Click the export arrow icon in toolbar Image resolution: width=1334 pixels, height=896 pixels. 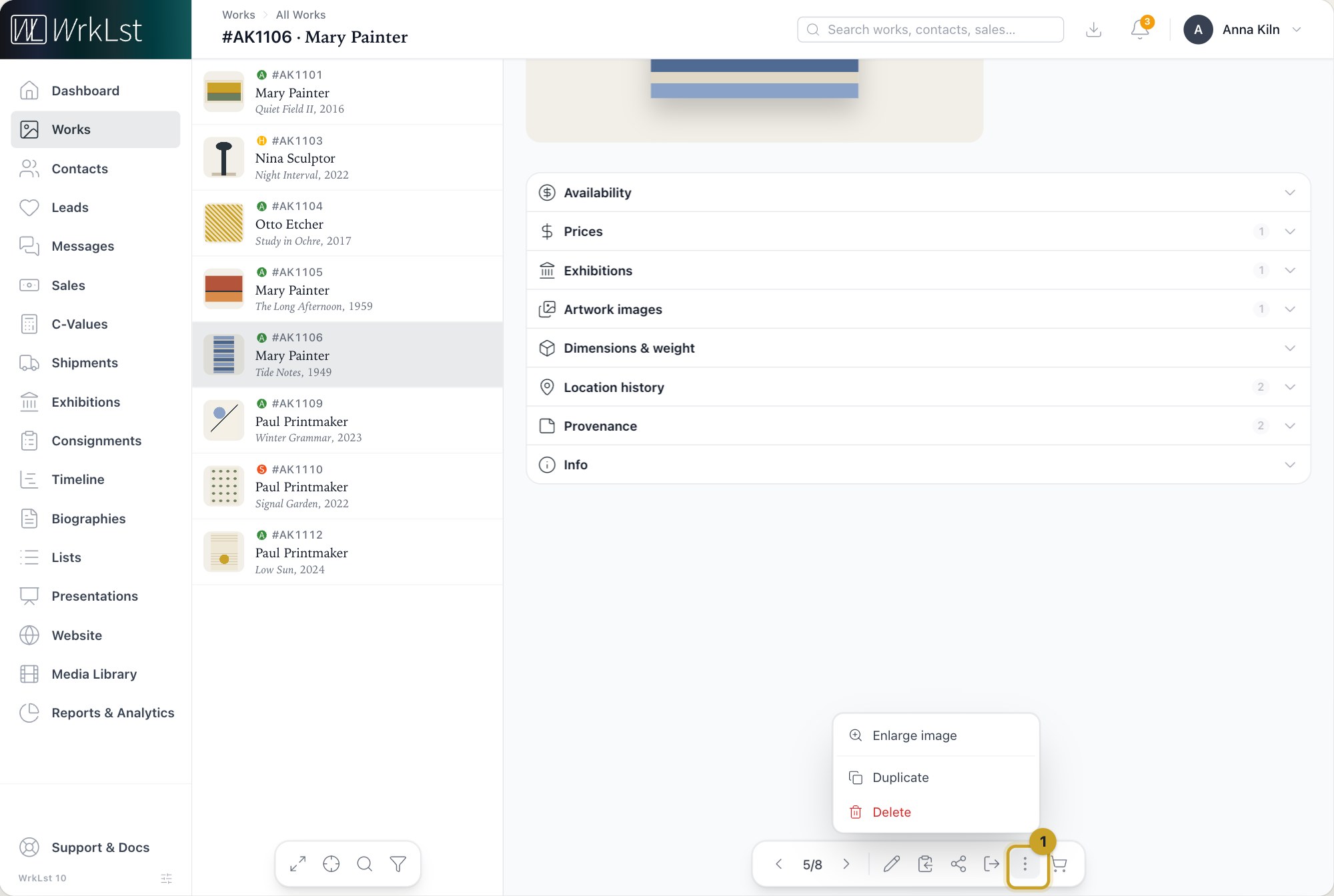992,864
